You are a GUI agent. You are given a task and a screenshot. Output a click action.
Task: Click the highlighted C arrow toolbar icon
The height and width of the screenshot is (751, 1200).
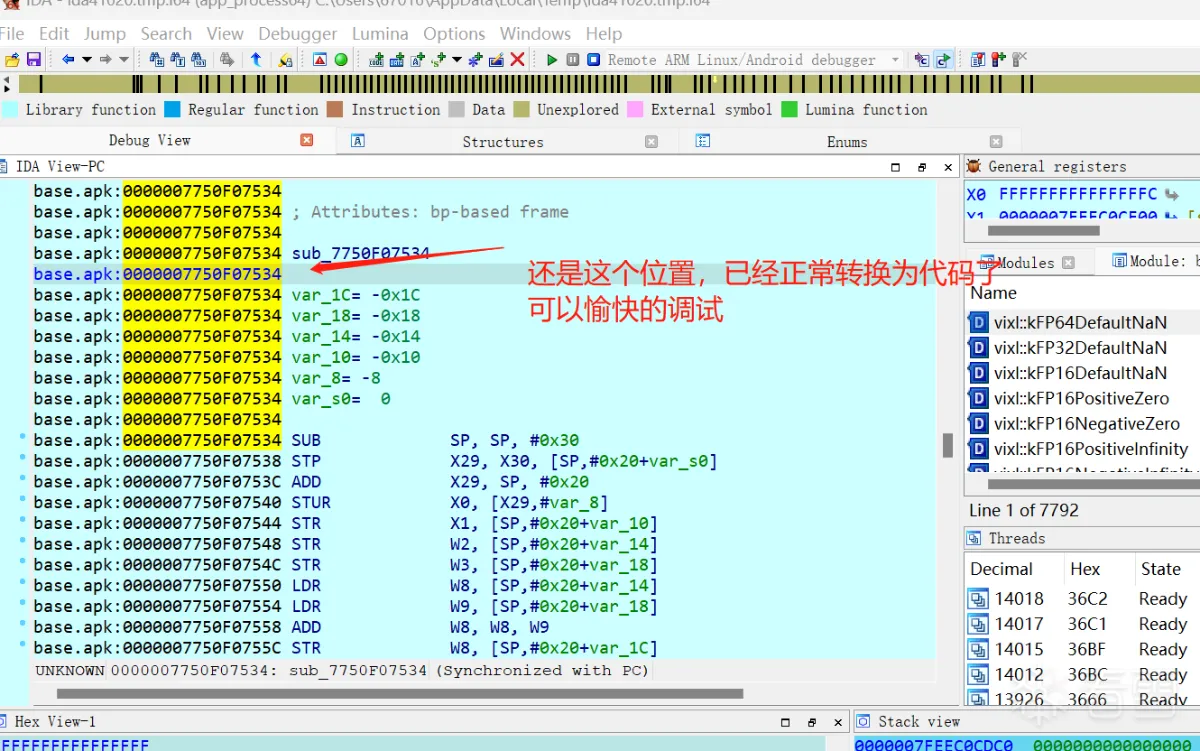pyautogui.click(x=942, y=60)
